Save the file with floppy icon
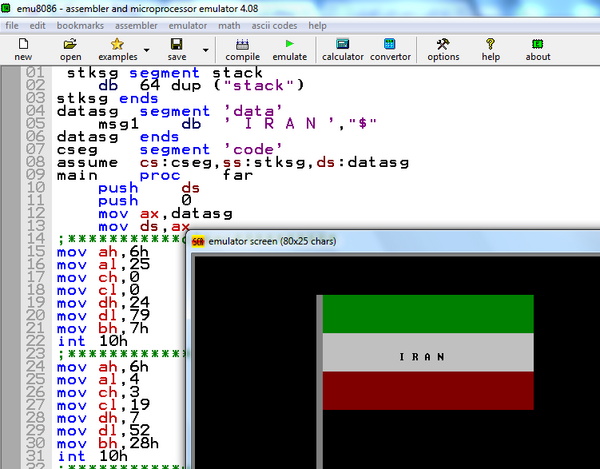 (176, 44)
